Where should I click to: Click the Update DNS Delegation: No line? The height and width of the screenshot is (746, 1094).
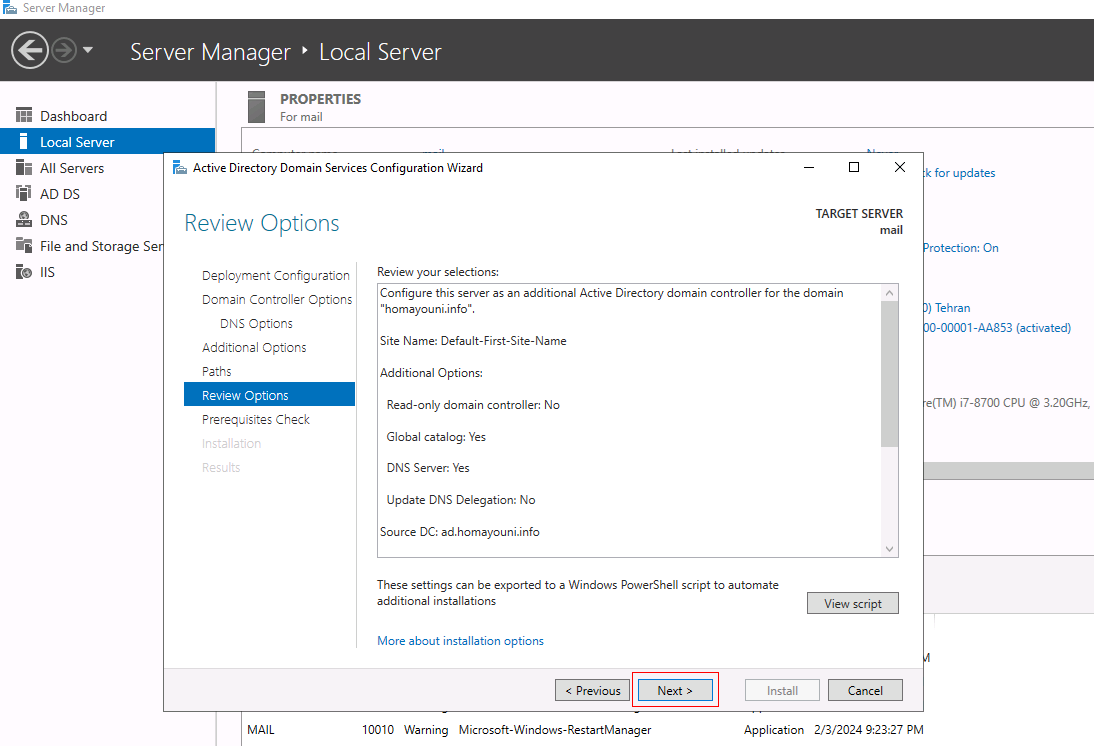tap(461, 500)
